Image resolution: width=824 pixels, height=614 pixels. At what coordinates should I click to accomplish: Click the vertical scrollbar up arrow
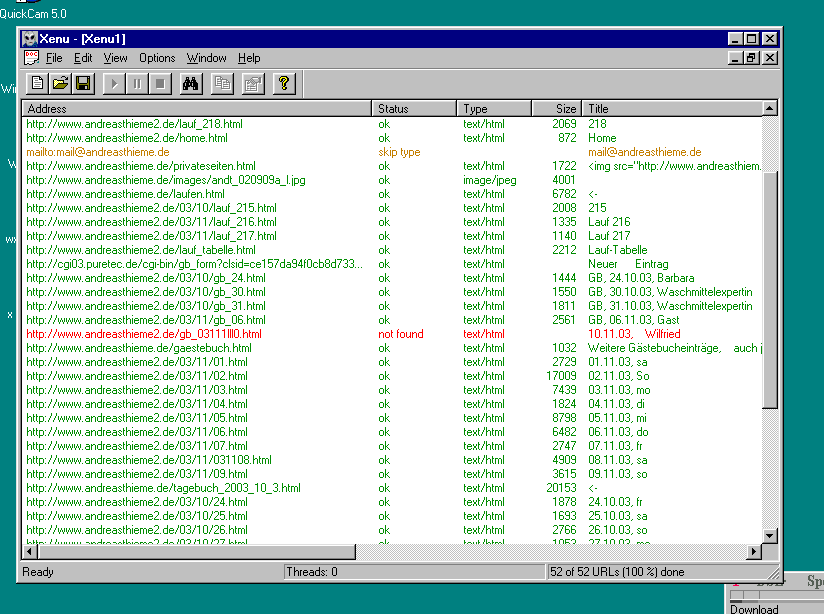point(769,109)
